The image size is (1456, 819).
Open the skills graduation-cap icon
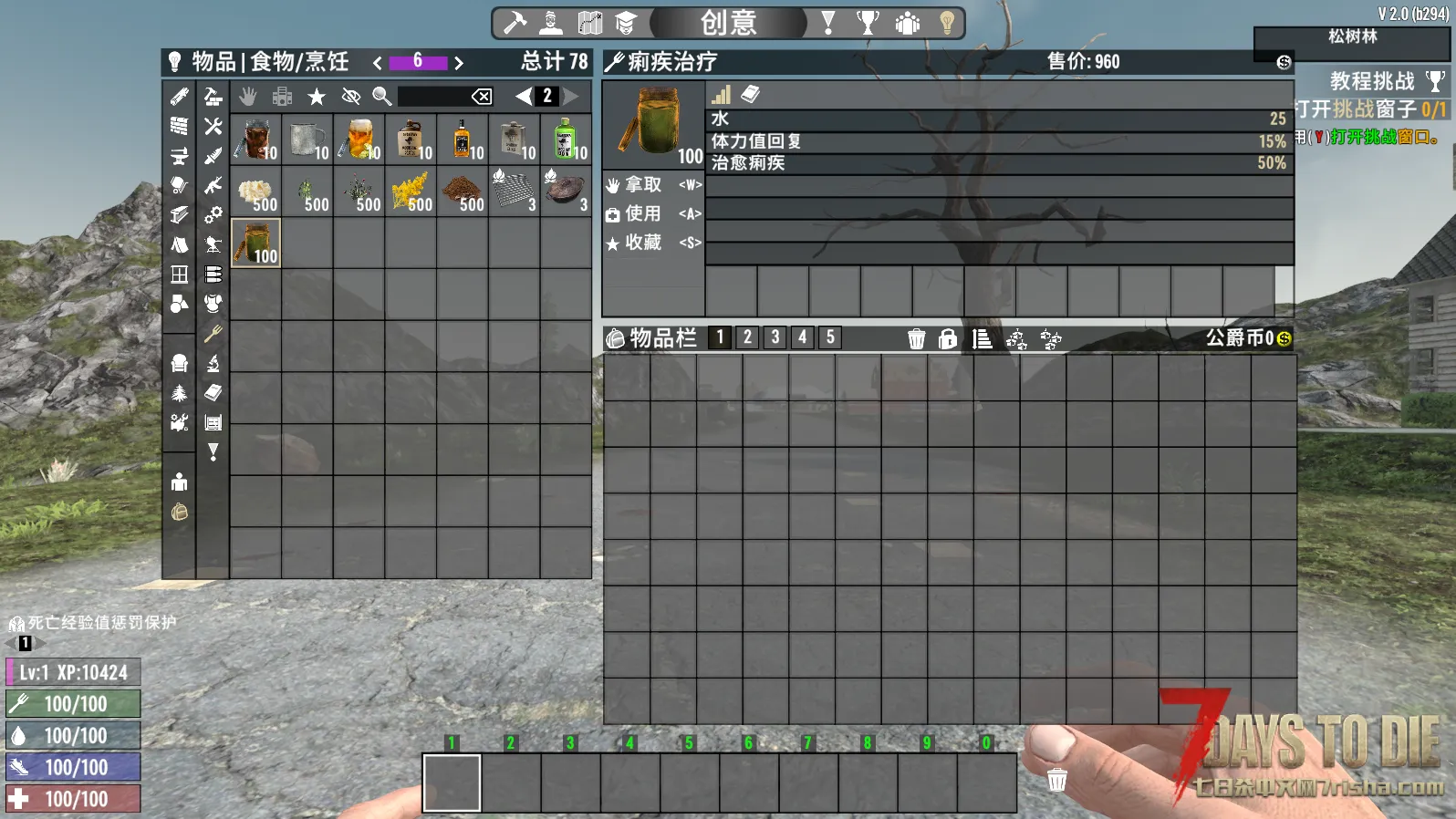pyautogui.click(x=626, y=23)
